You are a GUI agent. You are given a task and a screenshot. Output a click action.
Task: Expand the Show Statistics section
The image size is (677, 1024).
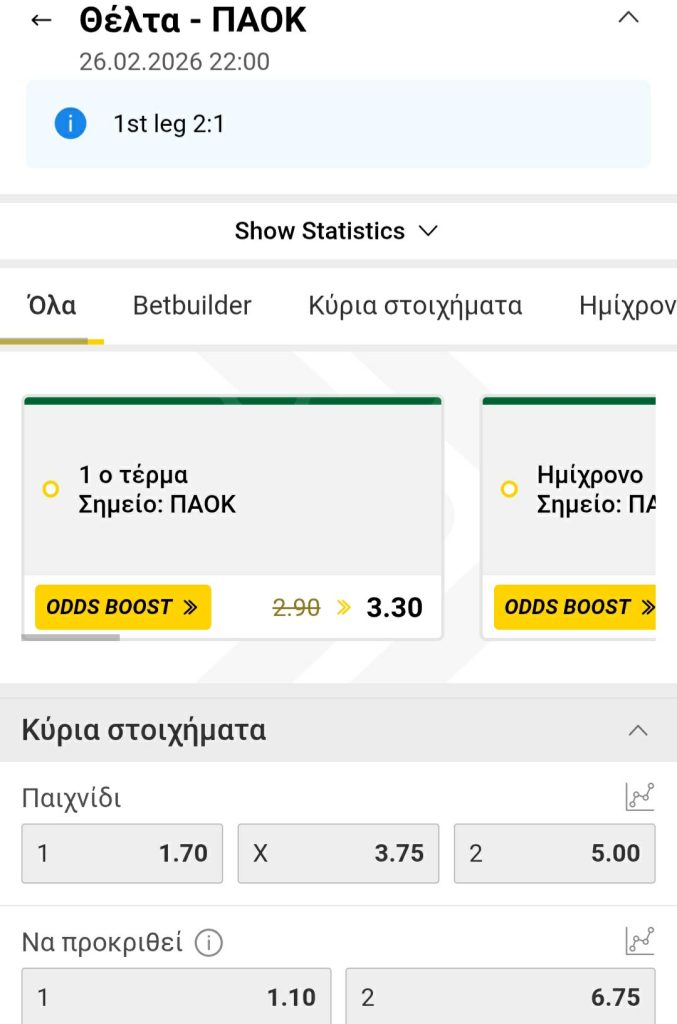click(x=338, y=231)
